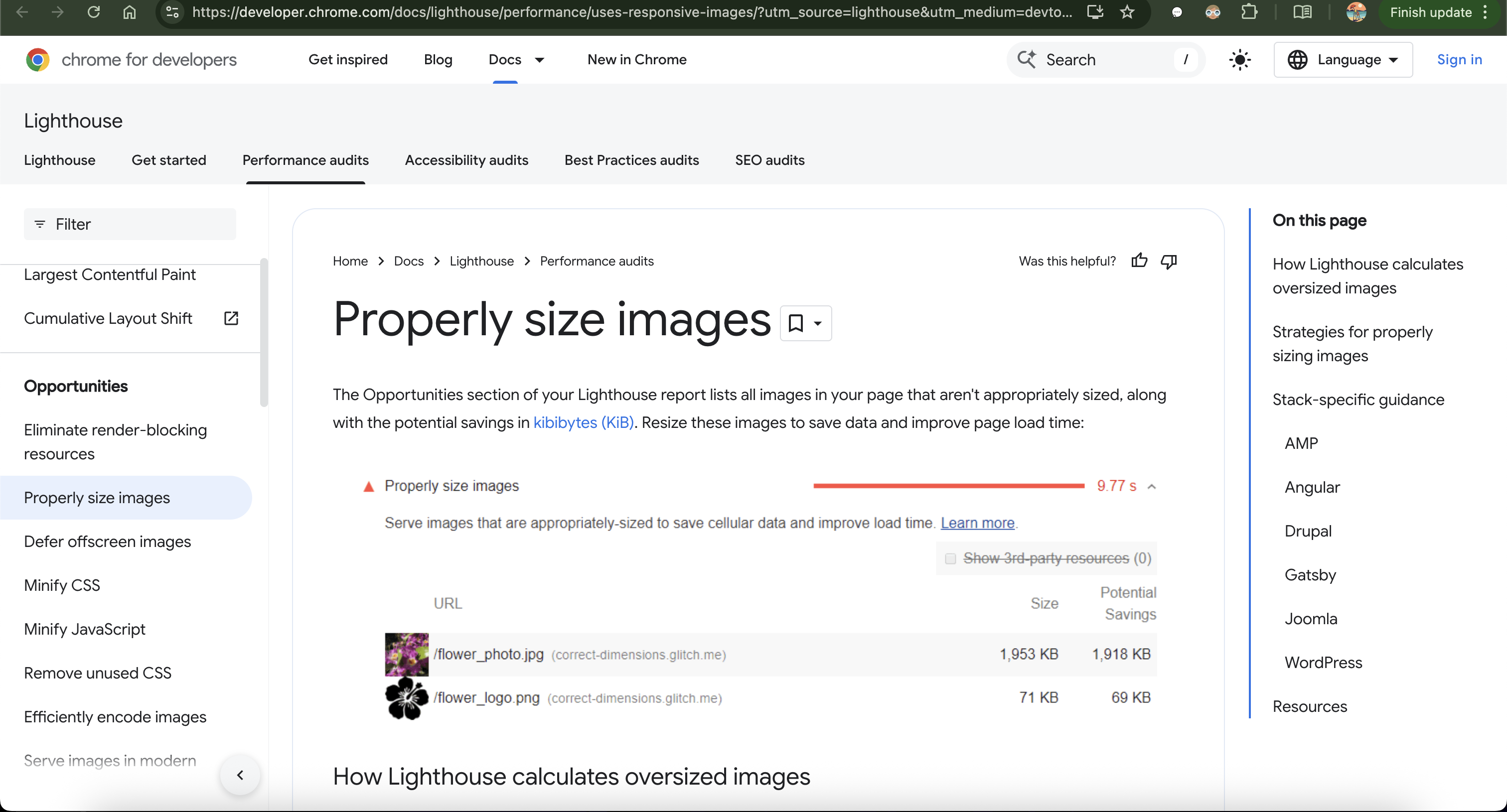Screen dimensions: 1507x812
Task: Click the Chrome for Developers logo
Action: click(x=131, y=60)
